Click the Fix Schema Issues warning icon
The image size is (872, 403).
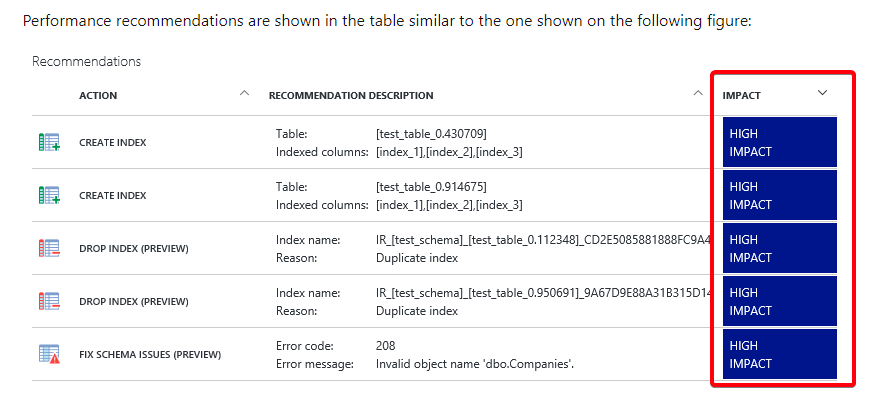(49, 354)
